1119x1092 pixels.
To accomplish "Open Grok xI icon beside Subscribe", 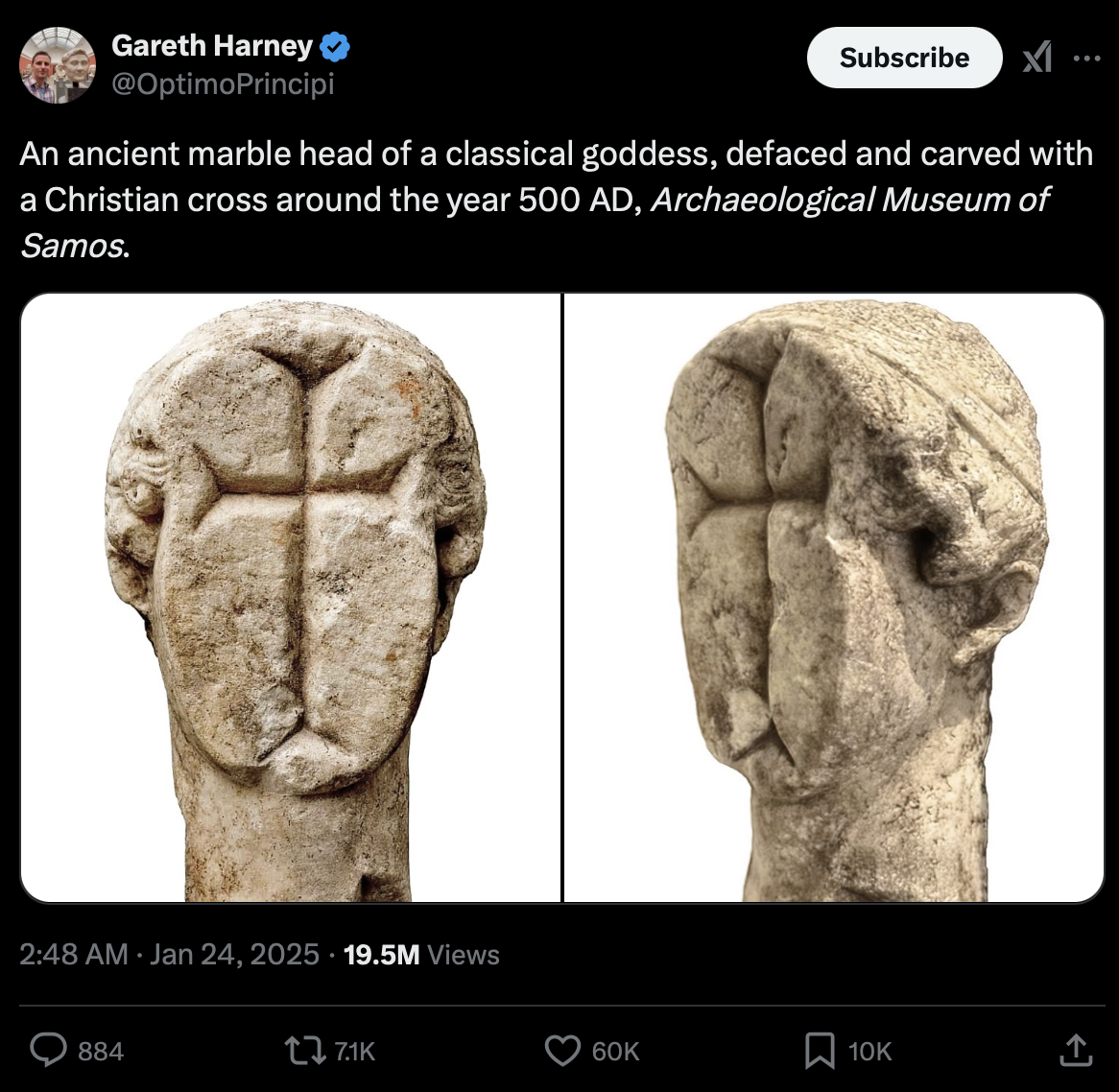I will pyautogui.click(x=1036, y=58).
